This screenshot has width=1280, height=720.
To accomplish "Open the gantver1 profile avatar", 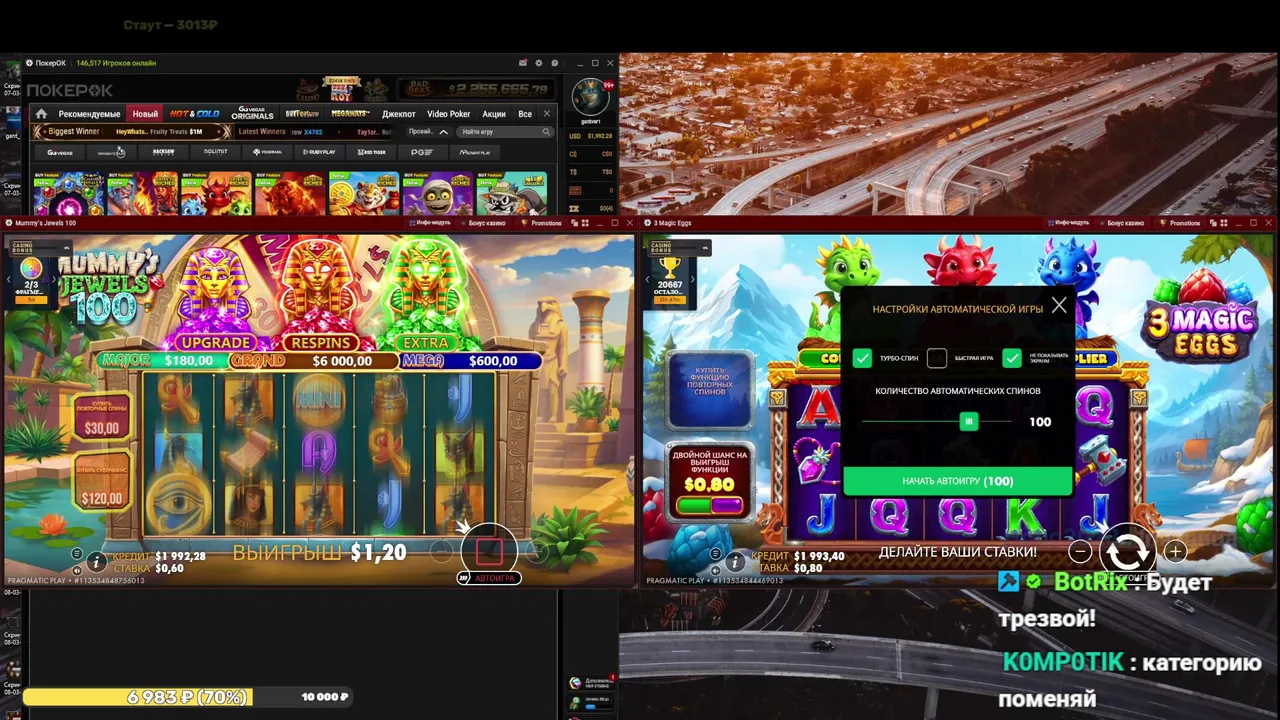I will [x=590, y=98].
